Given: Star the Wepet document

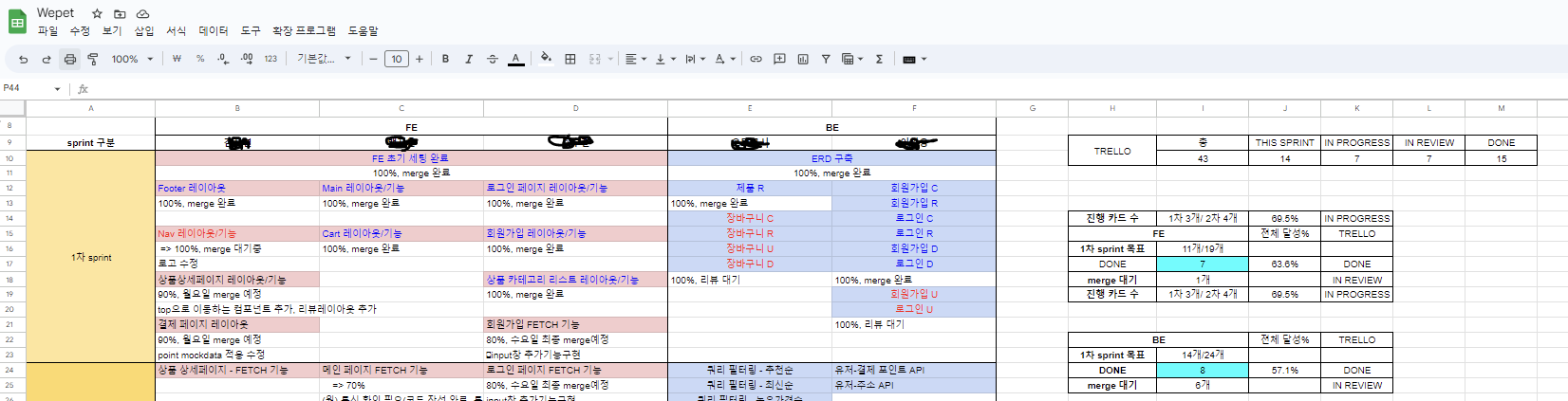Looking at the screenshot, I should [x=97, y=14].
